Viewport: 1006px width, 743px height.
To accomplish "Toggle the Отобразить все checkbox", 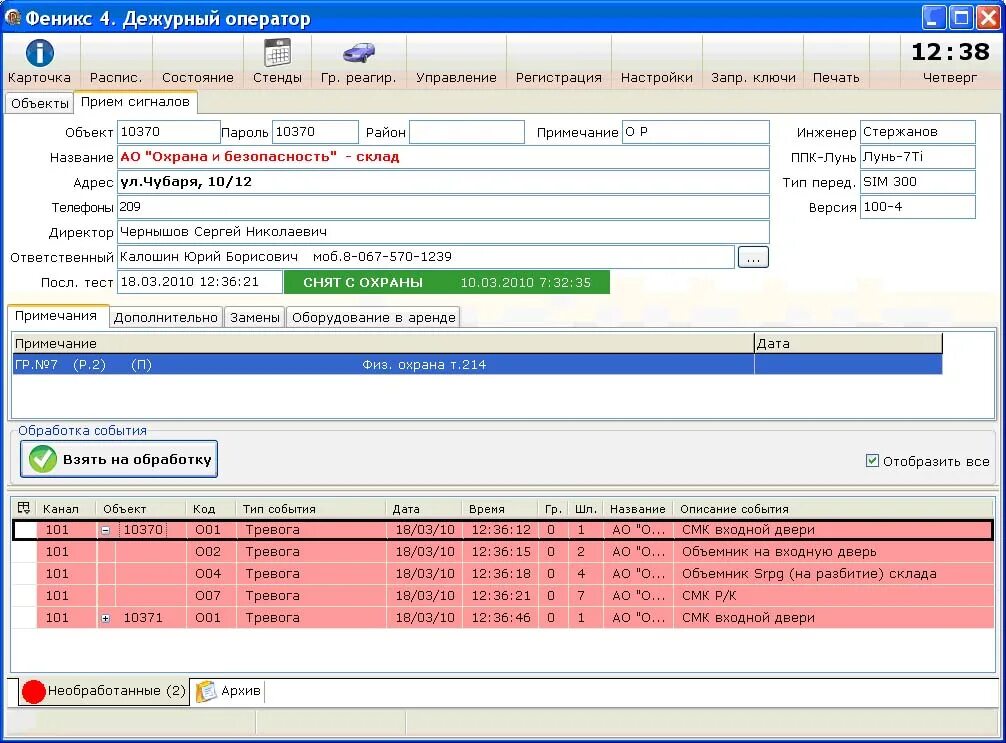I will (872, 461).
